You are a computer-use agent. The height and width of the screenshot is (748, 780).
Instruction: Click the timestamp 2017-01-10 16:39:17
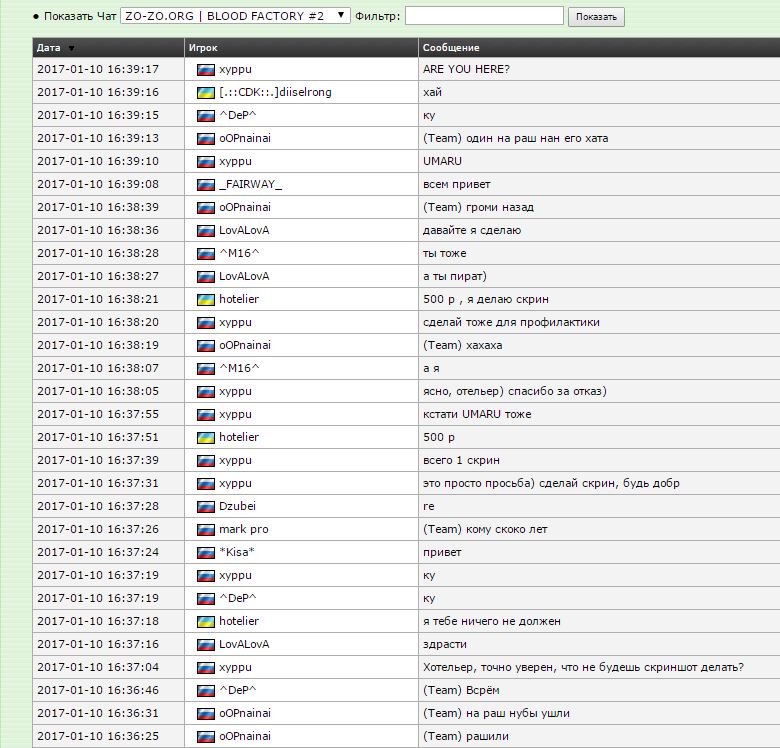(x=98, y=69)
